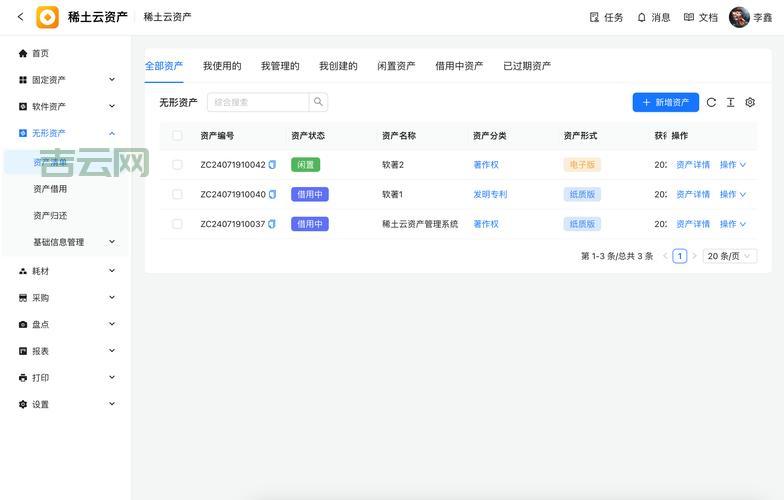784x500 pixels.
Task: Click page number 1 in pagination
Action: pos(680,256)
